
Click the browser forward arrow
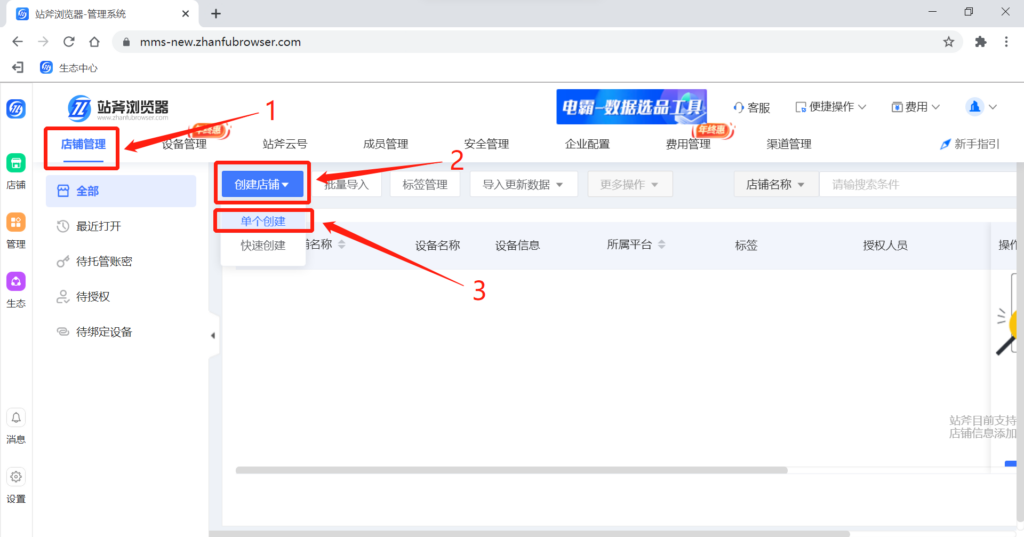point(43,42)
